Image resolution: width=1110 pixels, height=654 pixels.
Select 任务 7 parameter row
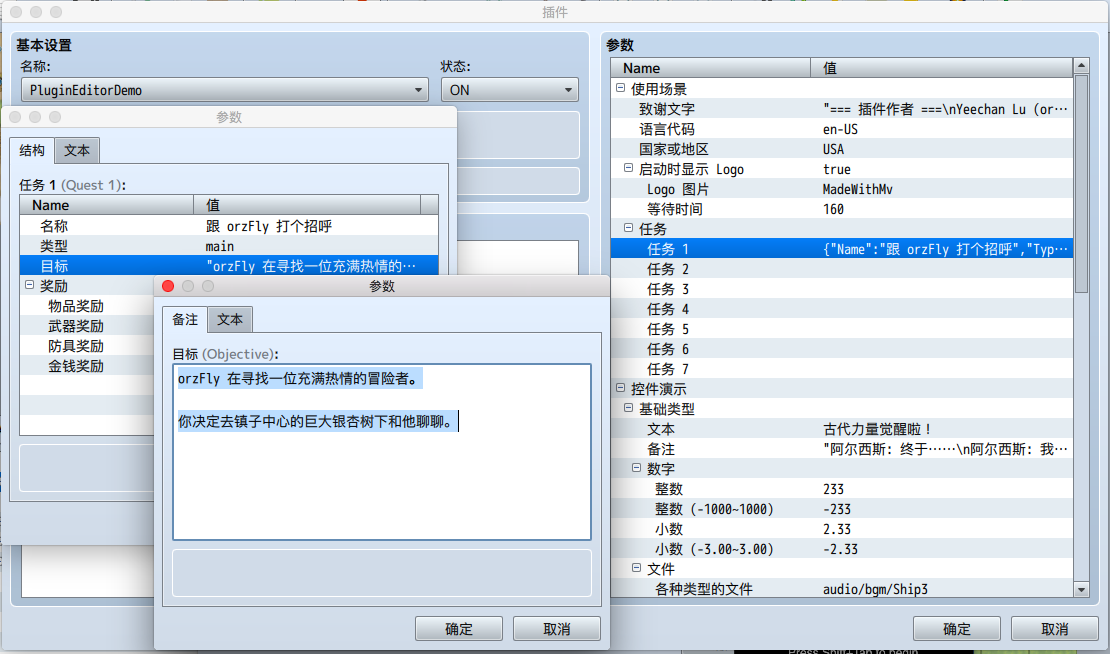point(842,369)
